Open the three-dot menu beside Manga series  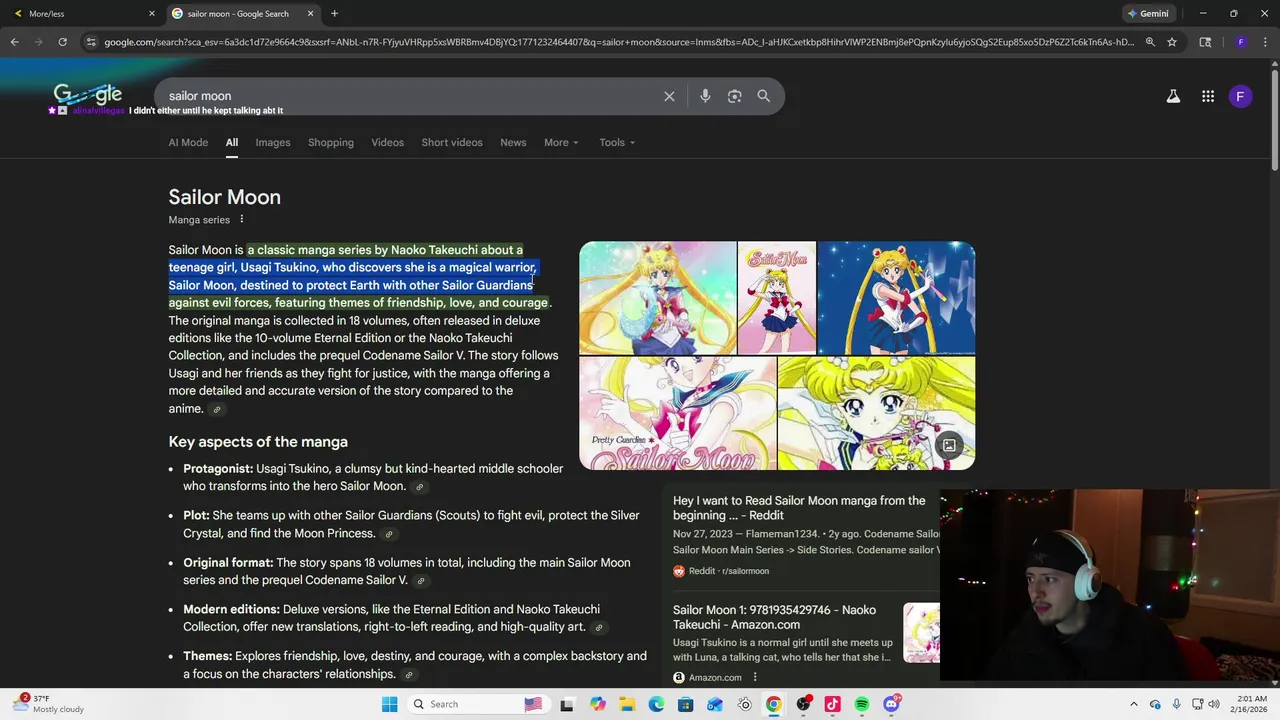click(x=241, y=219)
